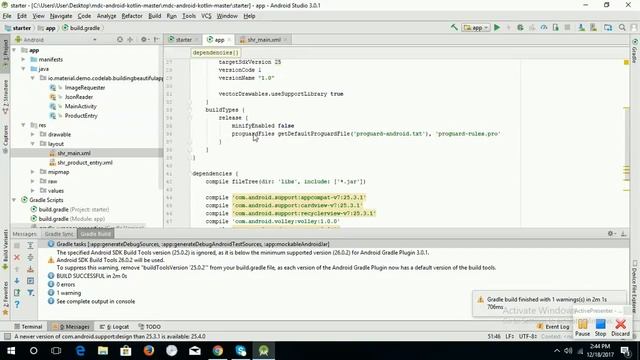This screenshot has height=360, width=640.
Task: Open the Terminal tool window
Action: click(x=28, y=327)
